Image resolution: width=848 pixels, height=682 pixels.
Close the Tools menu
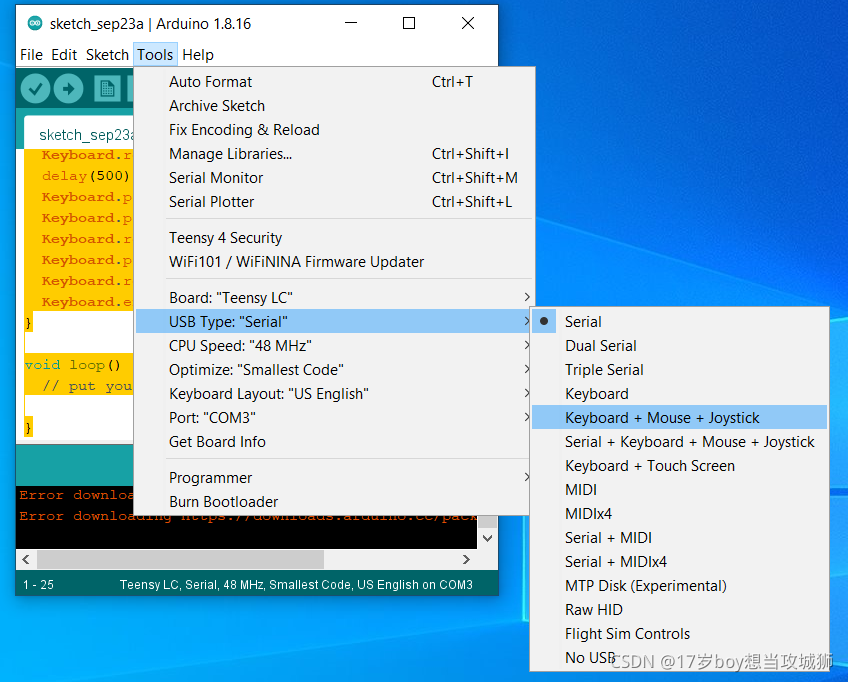point(155,55)
